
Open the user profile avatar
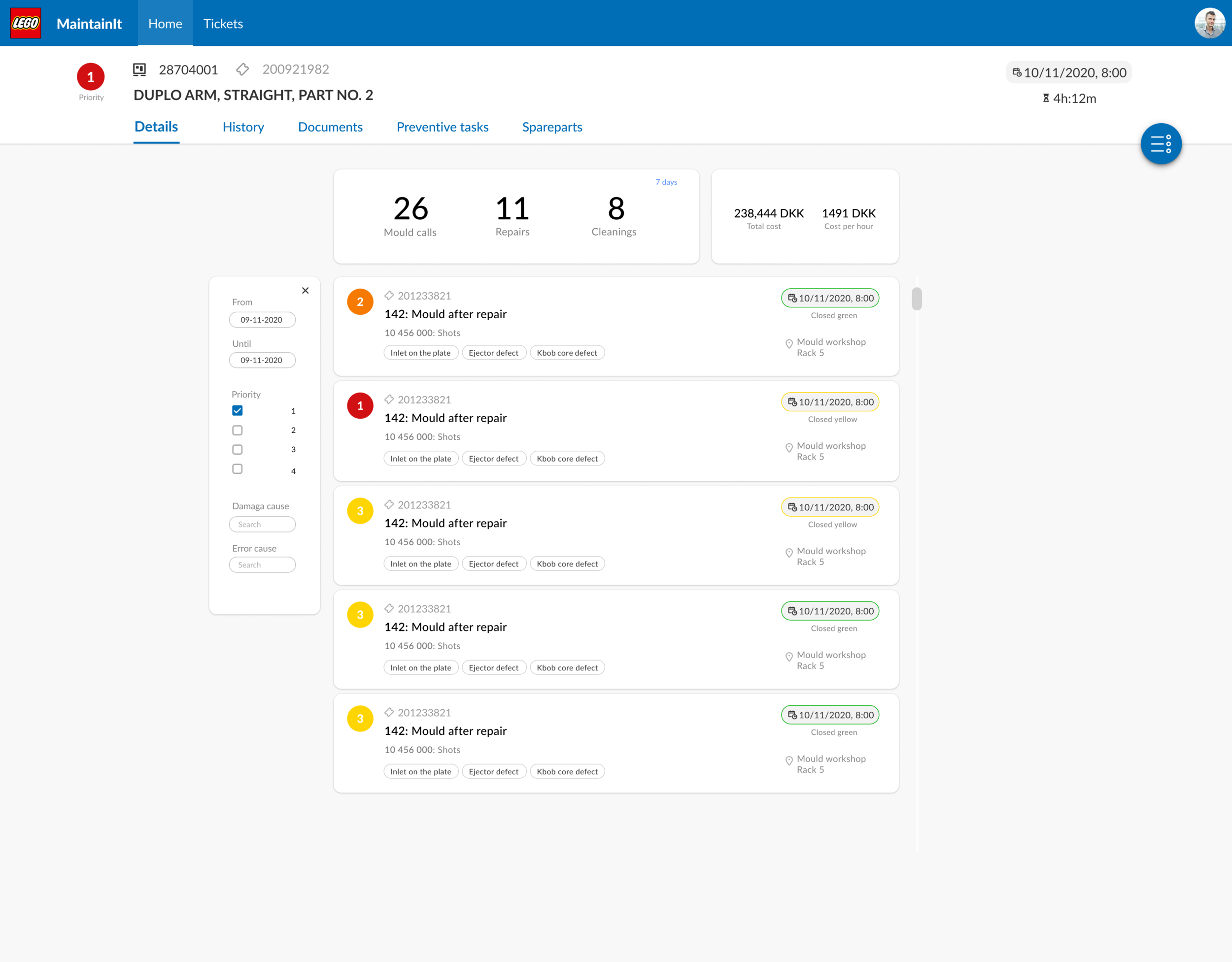[1209, 23]
